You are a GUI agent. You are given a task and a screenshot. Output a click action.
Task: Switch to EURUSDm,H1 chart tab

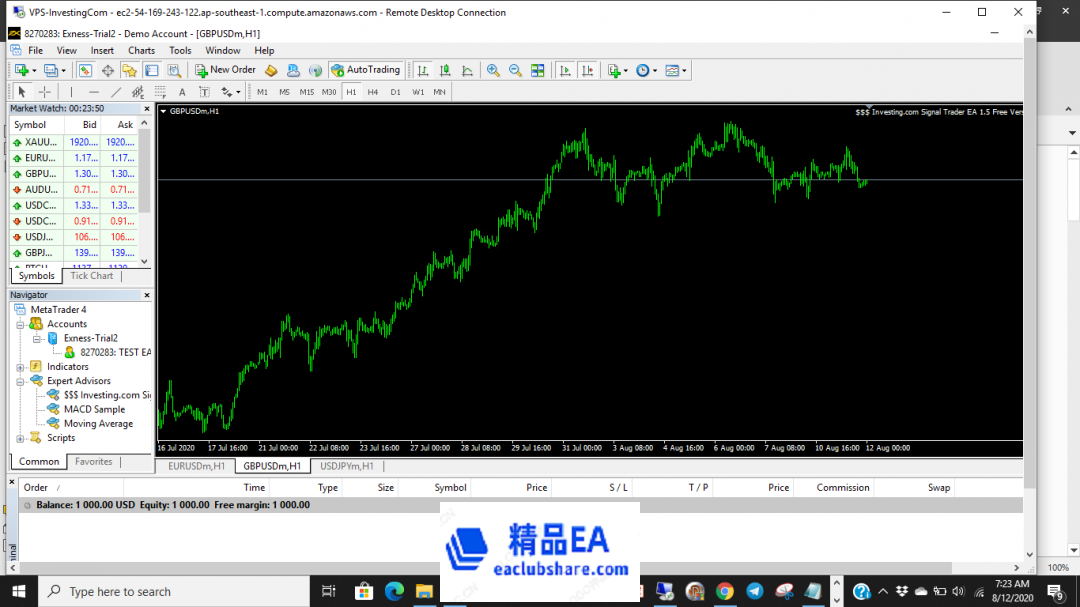tap(196, 466)
